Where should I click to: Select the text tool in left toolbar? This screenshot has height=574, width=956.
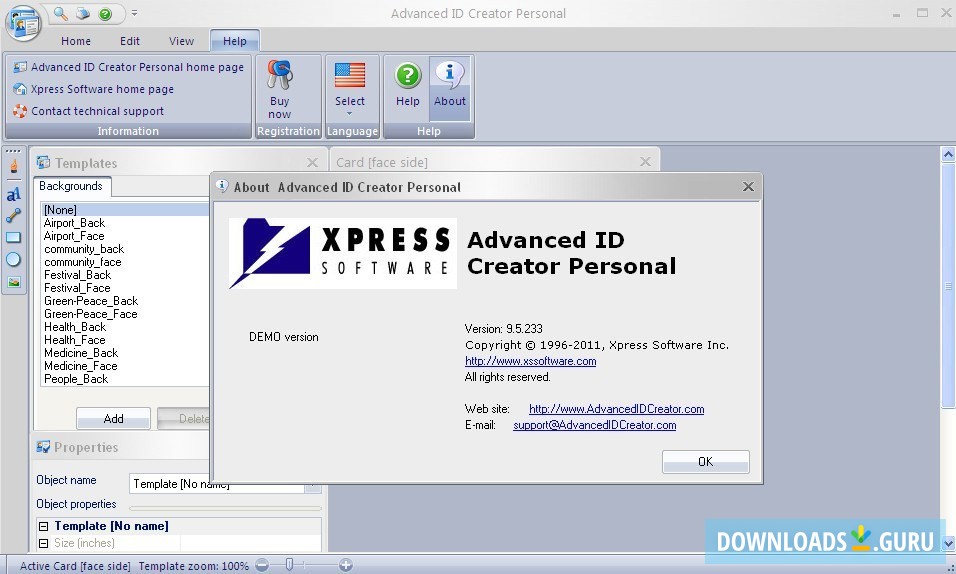[x=13, y=194]
